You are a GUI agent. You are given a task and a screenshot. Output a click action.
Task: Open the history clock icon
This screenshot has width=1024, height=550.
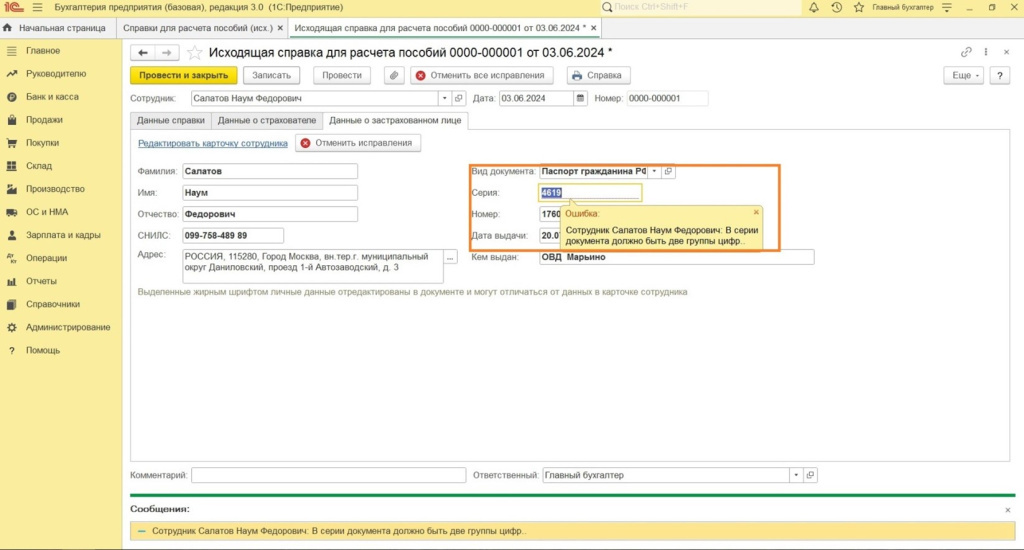point(837,7)
